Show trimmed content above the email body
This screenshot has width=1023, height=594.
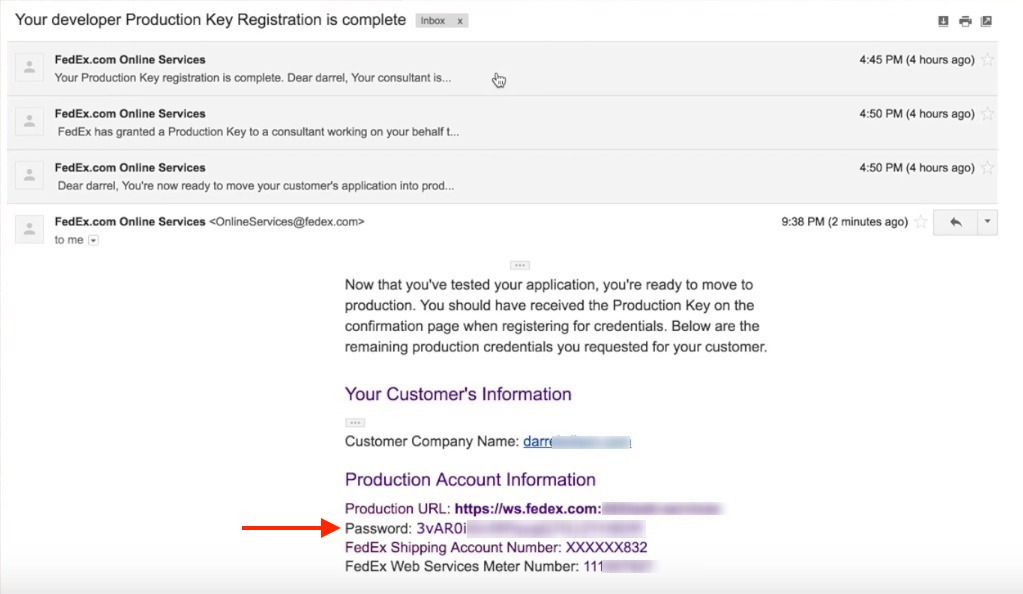tap(519, 266)
